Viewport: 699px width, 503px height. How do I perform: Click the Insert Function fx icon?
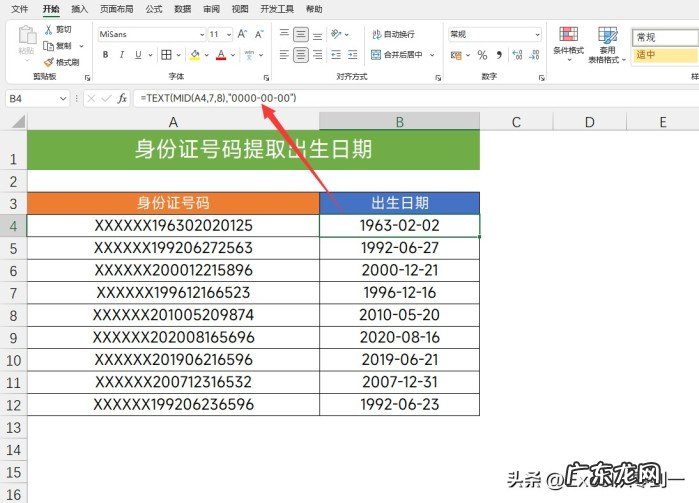tap(122, 99)
